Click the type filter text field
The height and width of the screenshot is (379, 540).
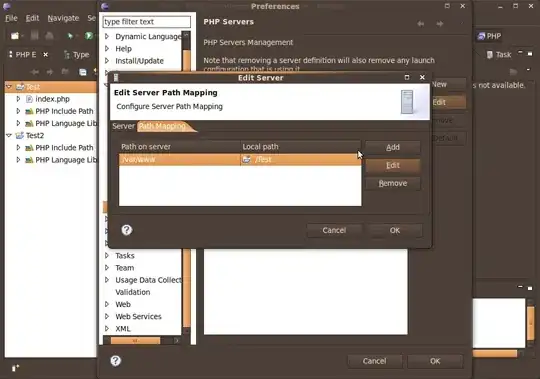click(x=146, y=22)
